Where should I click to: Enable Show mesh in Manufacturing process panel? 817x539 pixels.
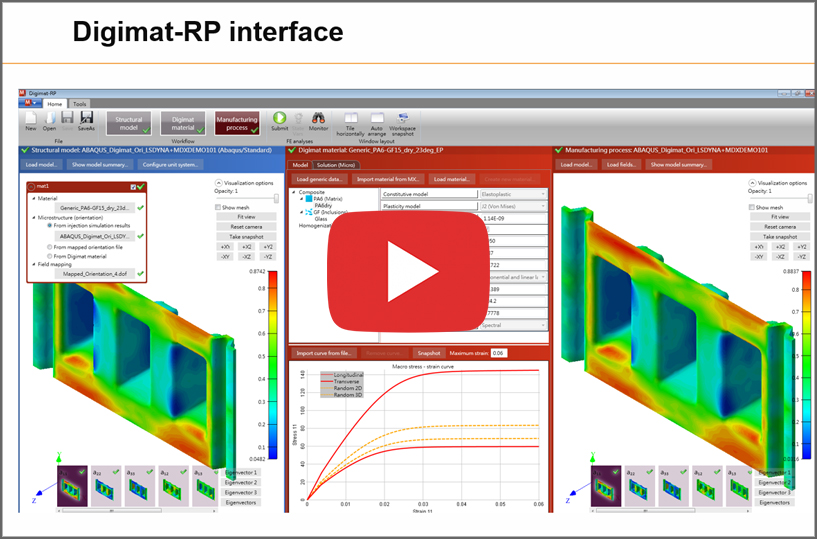coord(752,207)
